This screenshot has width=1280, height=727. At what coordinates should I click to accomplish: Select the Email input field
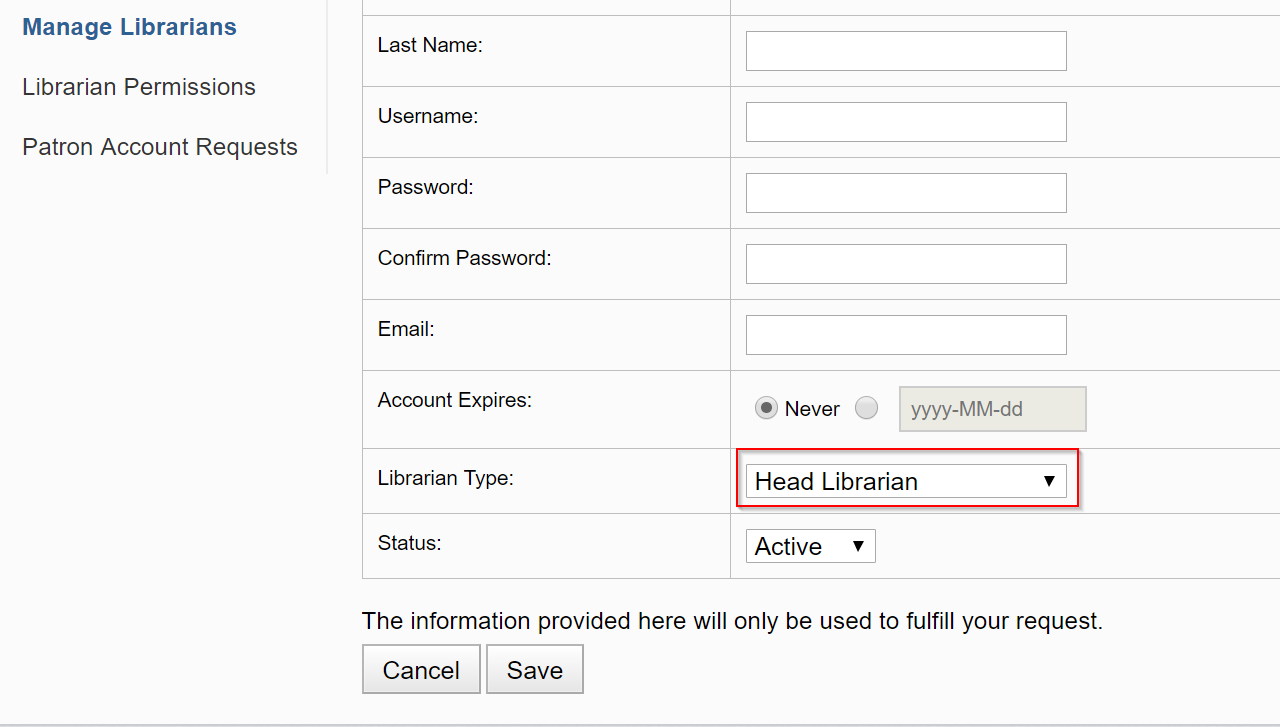pos(905,334)
